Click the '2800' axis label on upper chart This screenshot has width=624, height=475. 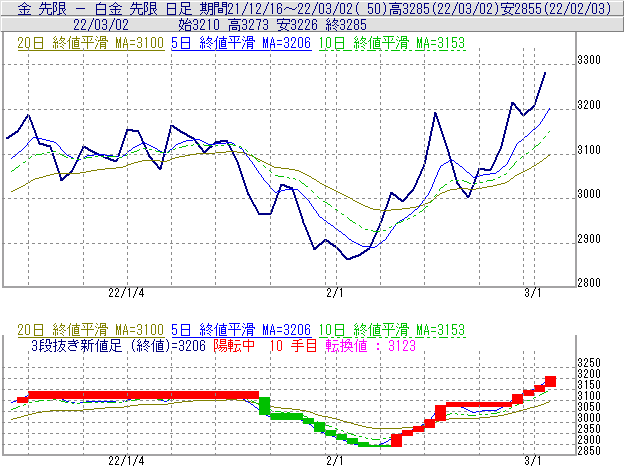click(589, 283)
